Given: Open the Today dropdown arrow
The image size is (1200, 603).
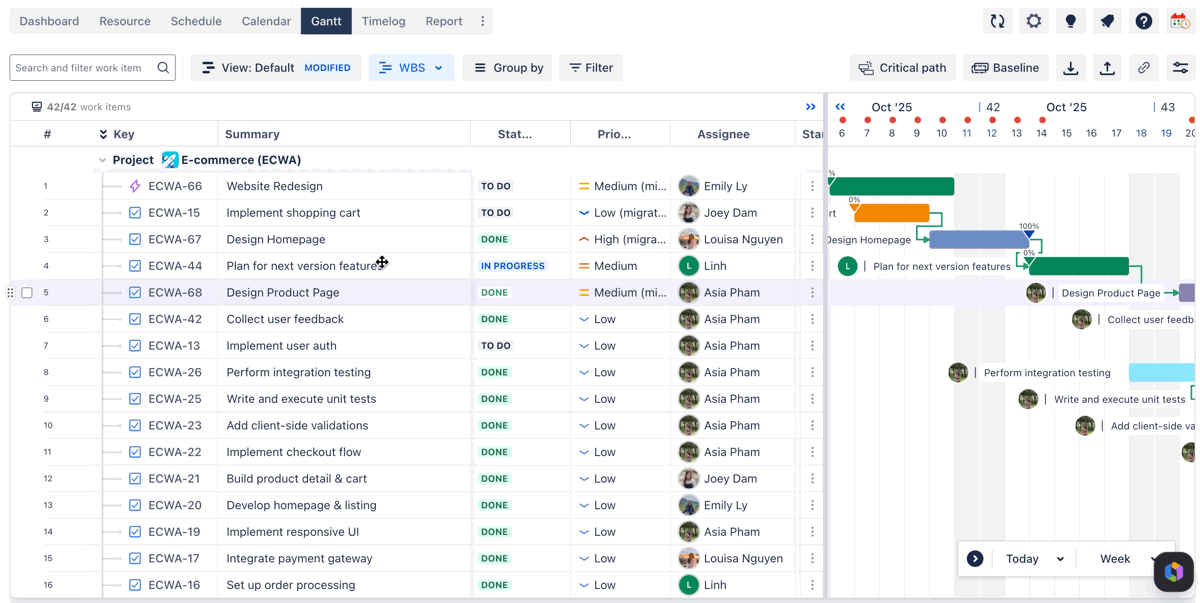Looking at the screenshot, I should tap(1060, 559).
